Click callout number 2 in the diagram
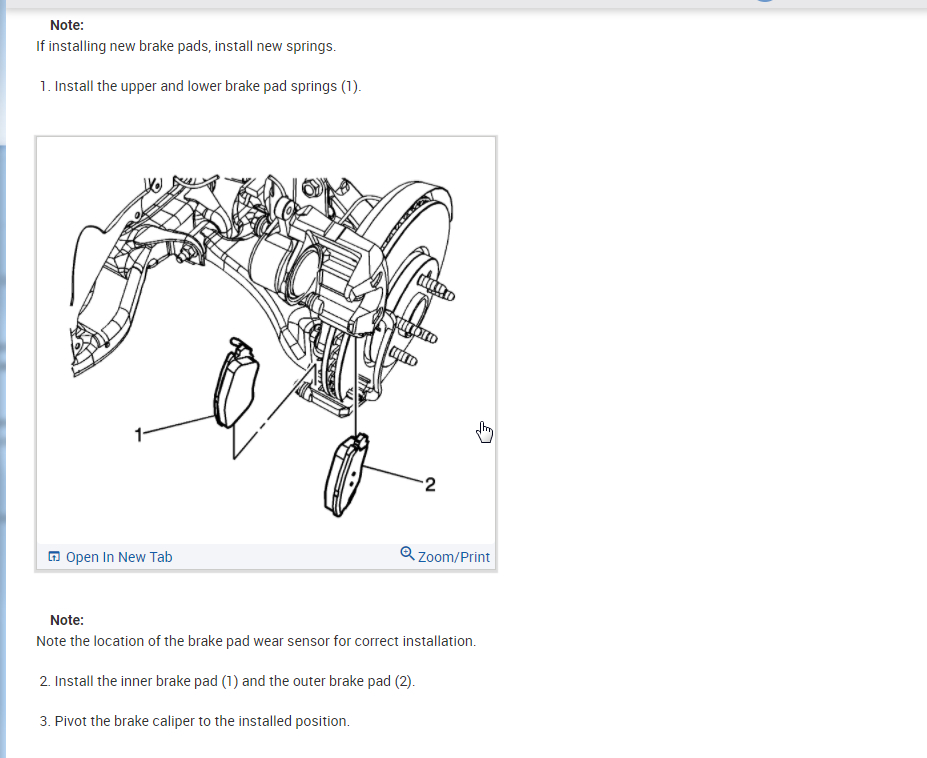This screenshot has width=927, height=758. tap(430, 485)
